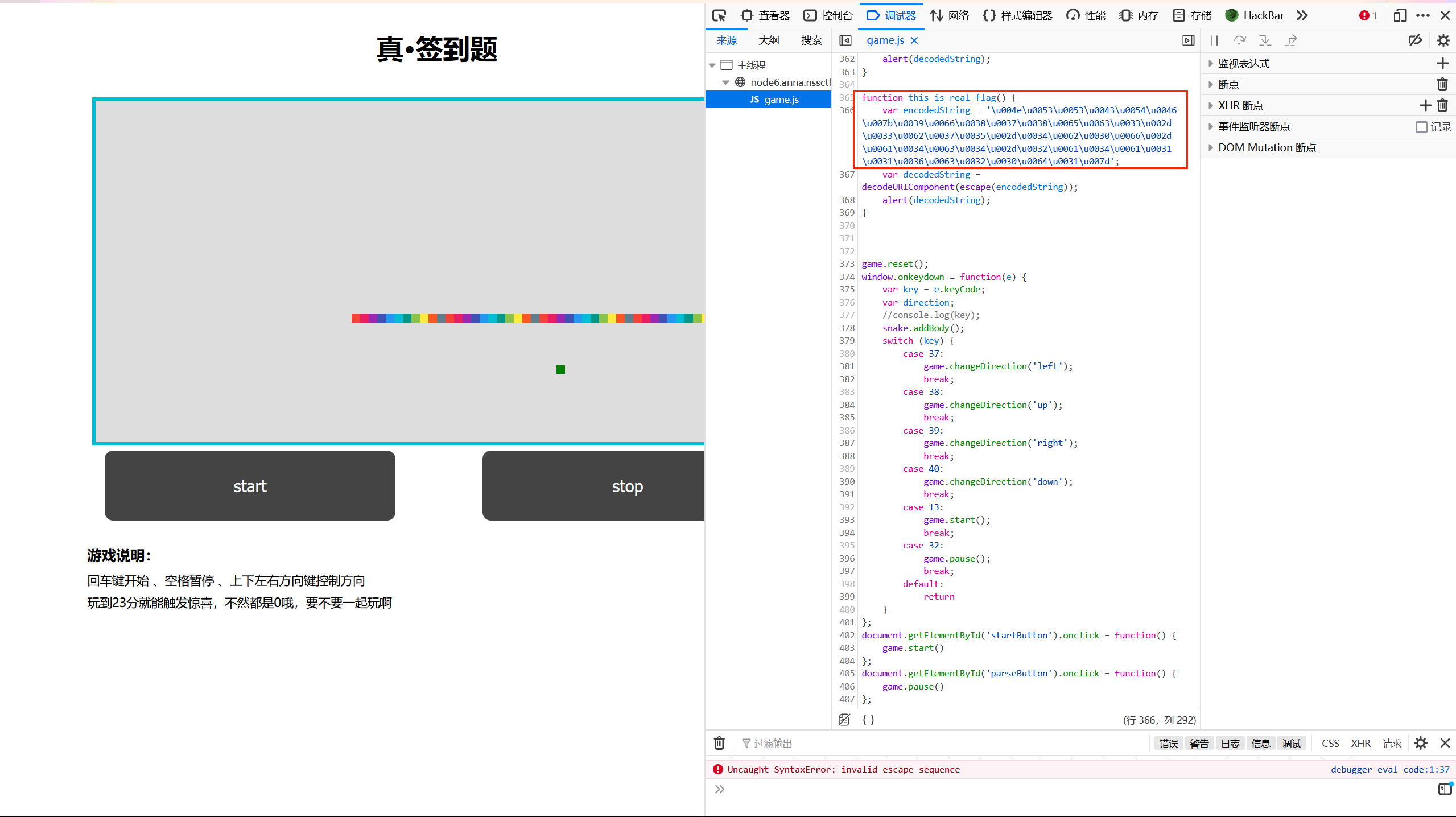
Task: Click the stop game button
Action: 627,485
